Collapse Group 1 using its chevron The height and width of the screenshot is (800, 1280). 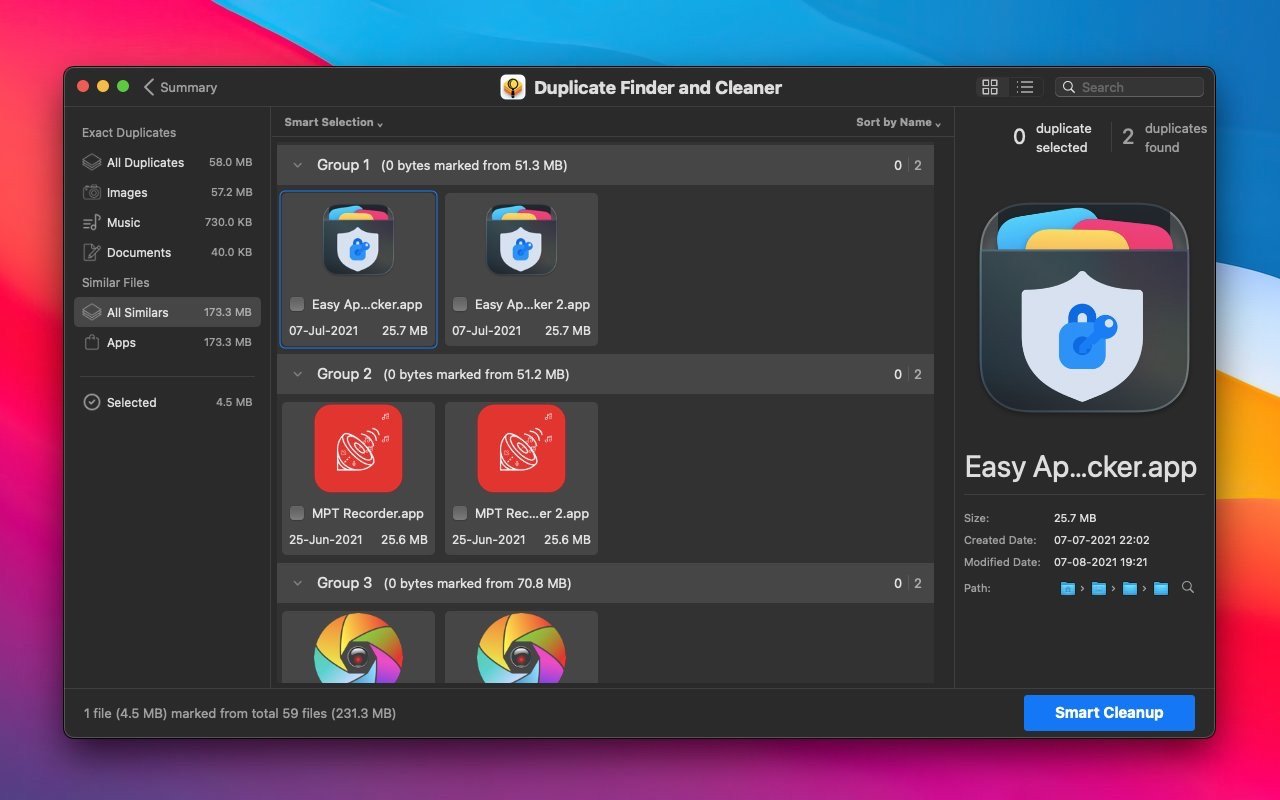(297, 165)
